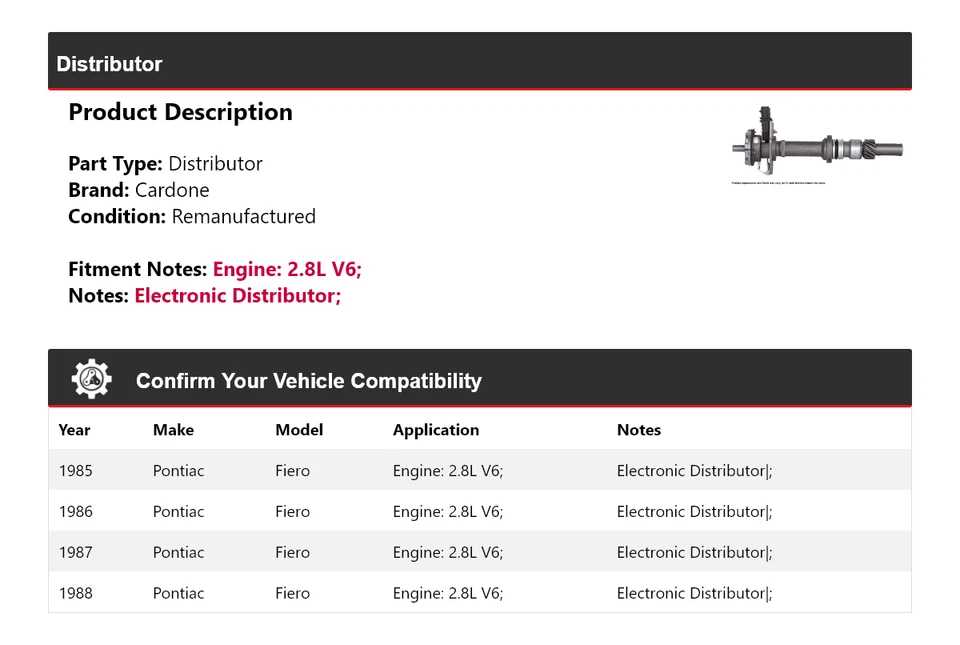Click the Application column header
The height and width of the screenshot is (645, 960).
click(435, 430)
